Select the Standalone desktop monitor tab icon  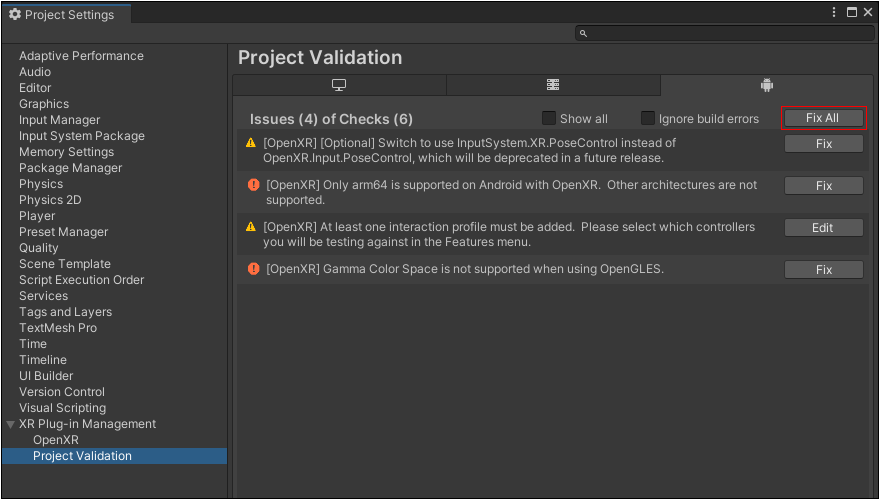tap(339, 85)
